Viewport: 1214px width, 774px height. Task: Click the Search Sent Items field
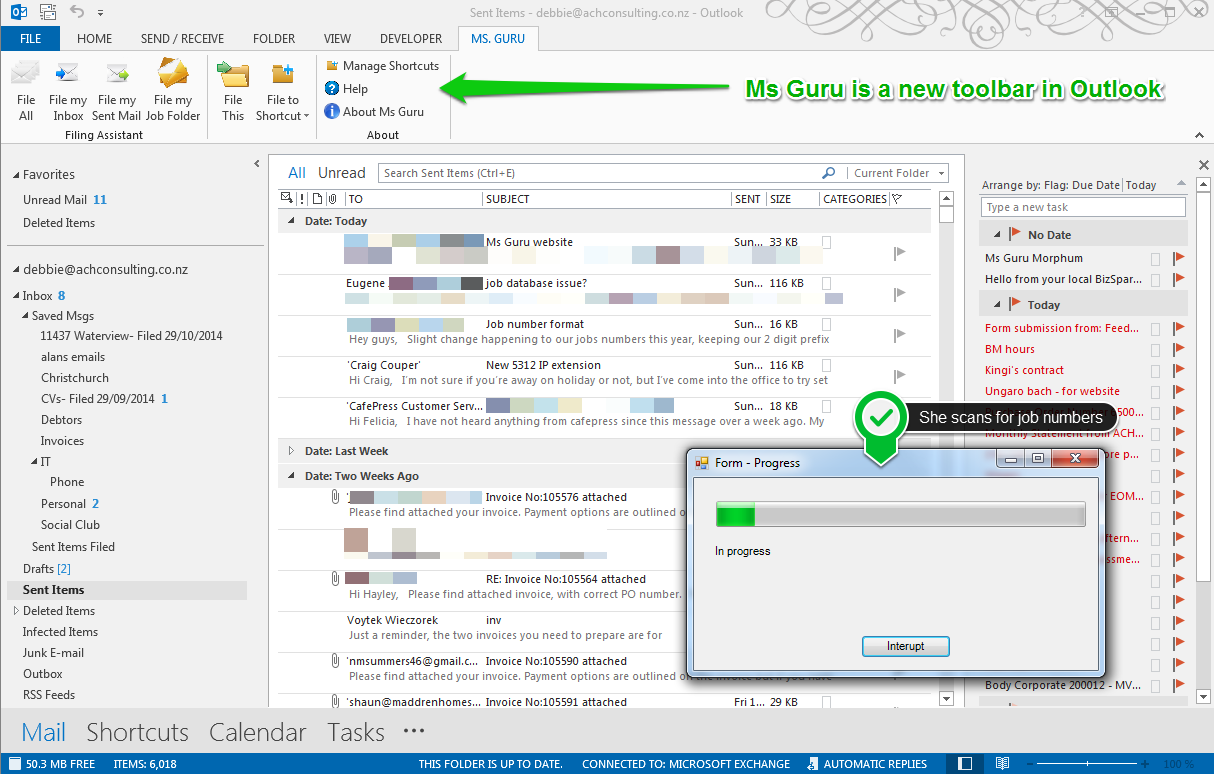tap(600, 173)
